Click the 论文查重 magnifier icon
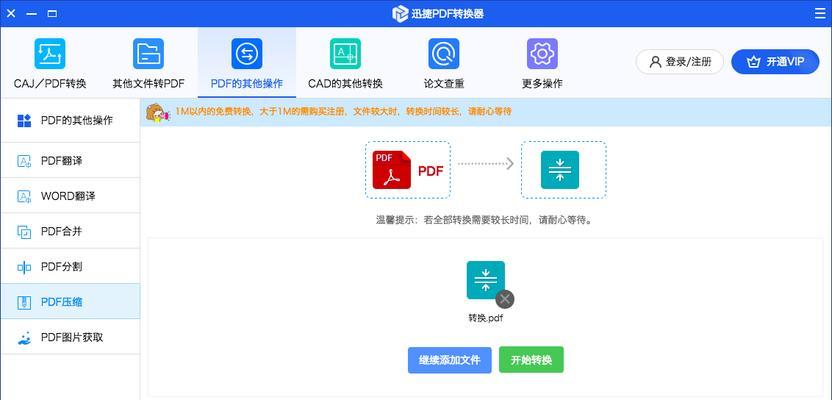832x400 pixels. pos(444,54)
